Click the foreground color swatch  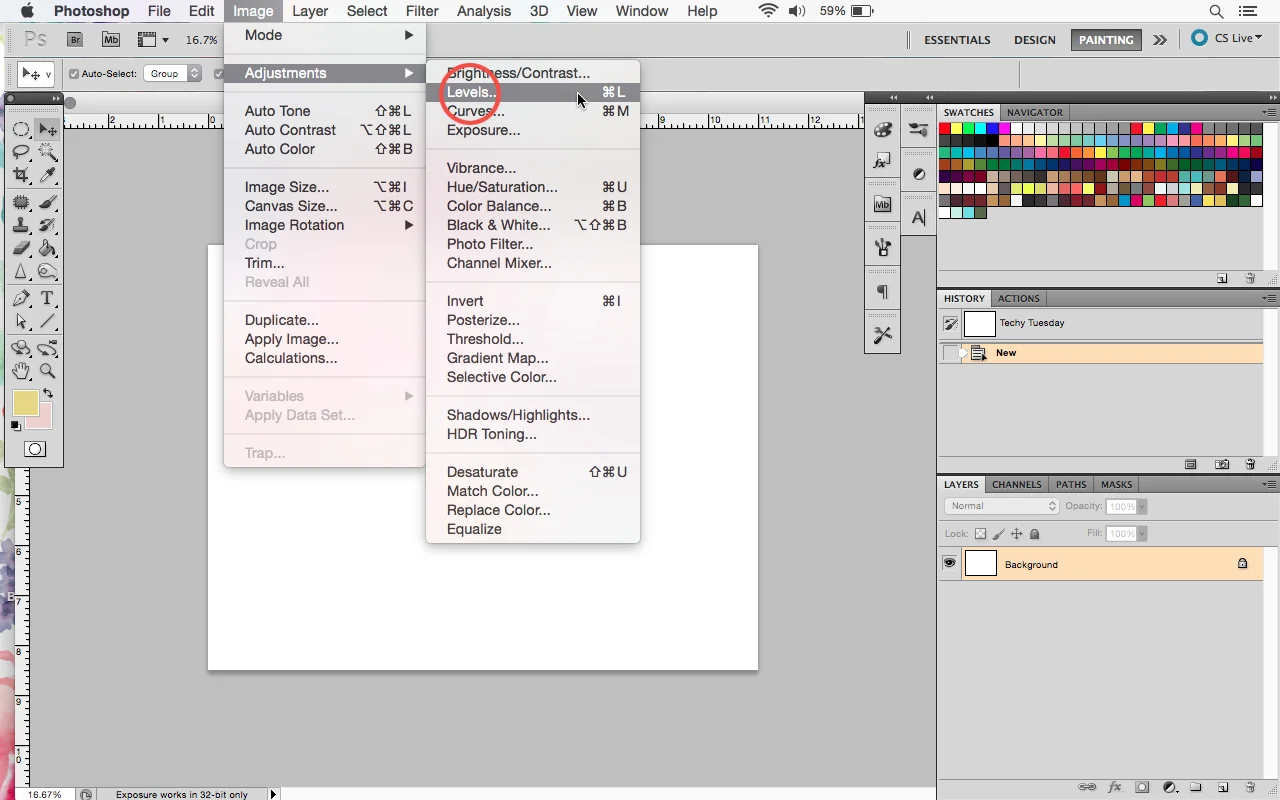pyautogui.click(x=25, y=402)
